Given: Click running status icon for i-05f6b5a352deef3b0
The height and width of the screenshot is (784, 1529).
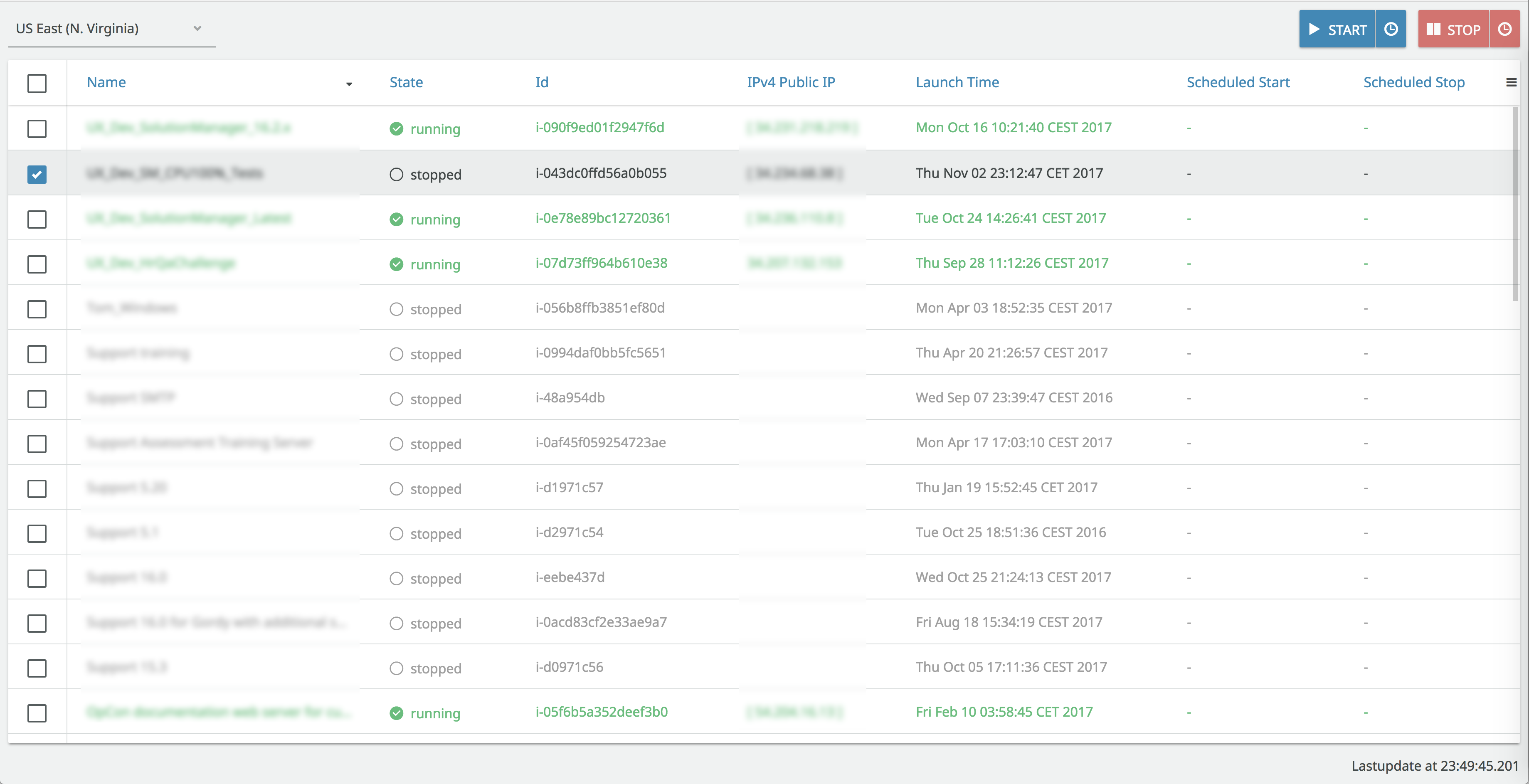Looking at the screenshot, I should [x=396, y=713].
